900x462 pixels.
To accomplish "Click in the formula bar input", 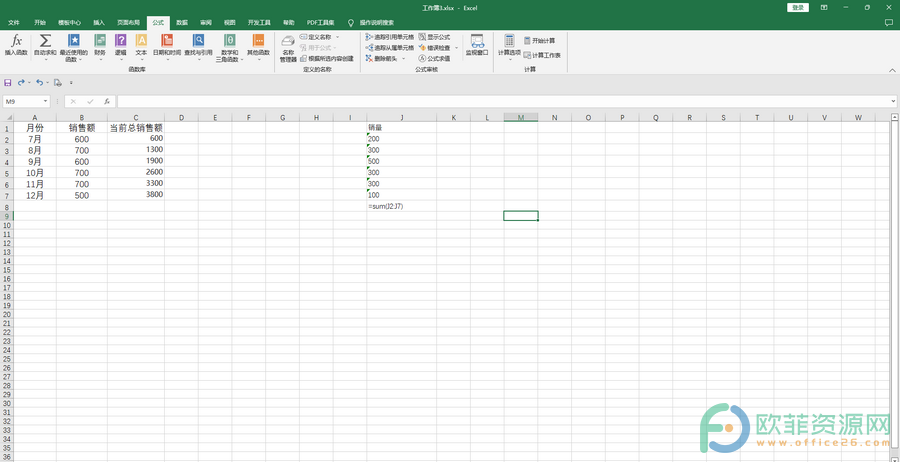I will [x=502, y=102].
